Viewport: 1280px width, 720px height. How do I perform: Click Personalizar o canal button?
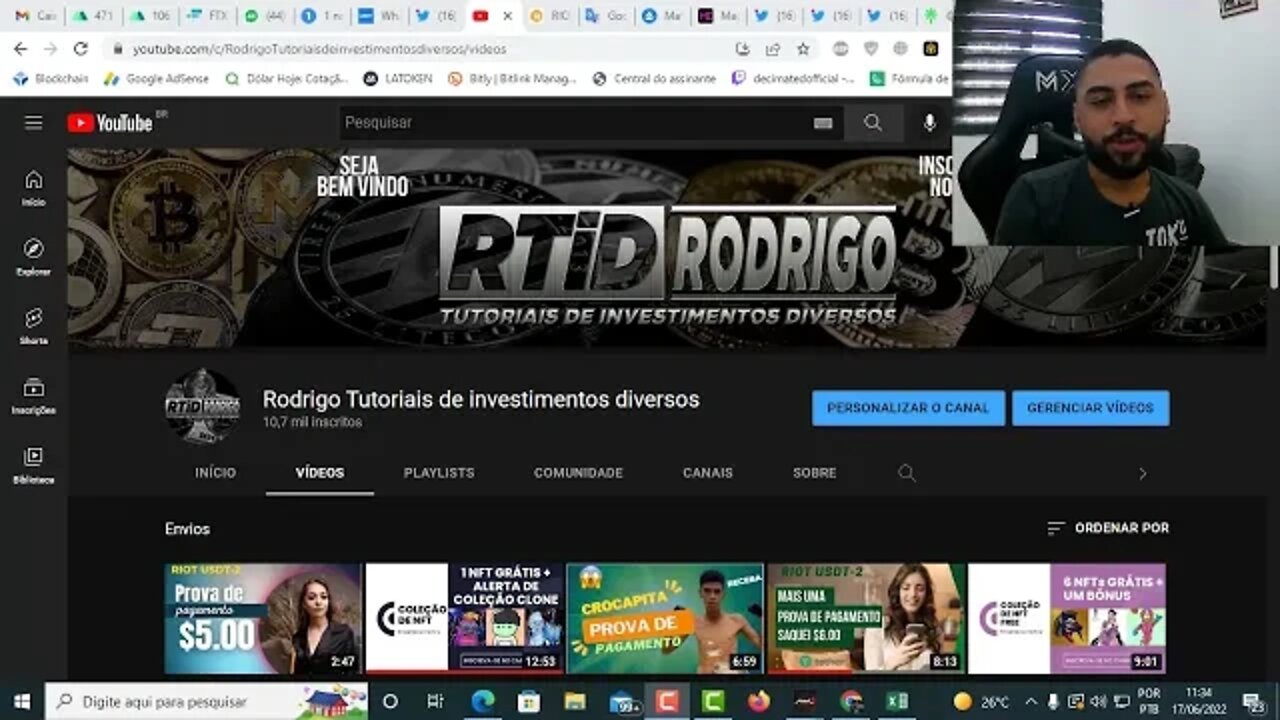[x=908, y=408]
